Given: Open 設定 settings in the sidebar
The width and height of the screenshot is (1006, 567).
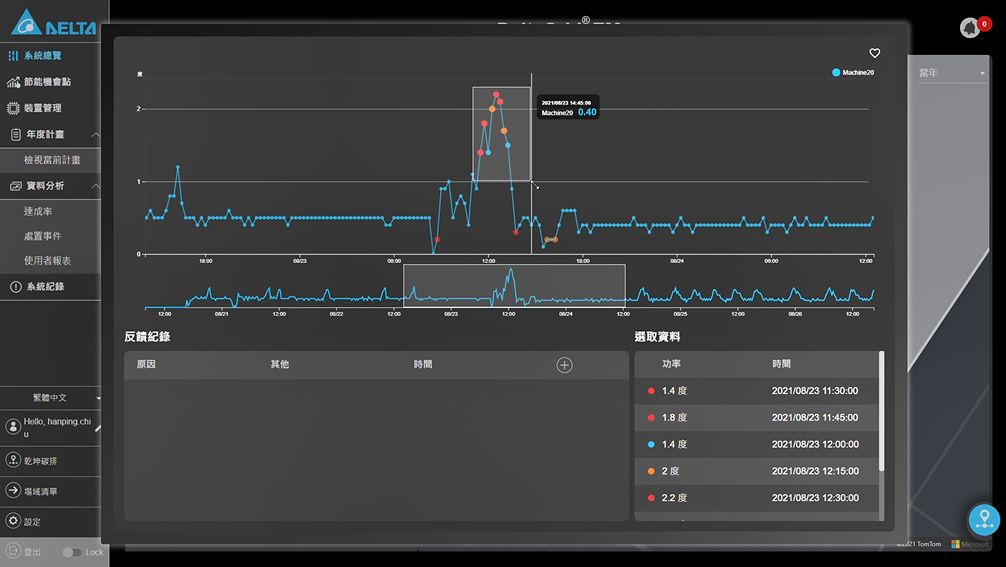Looking at the screenshot, I should click(32, 521).
